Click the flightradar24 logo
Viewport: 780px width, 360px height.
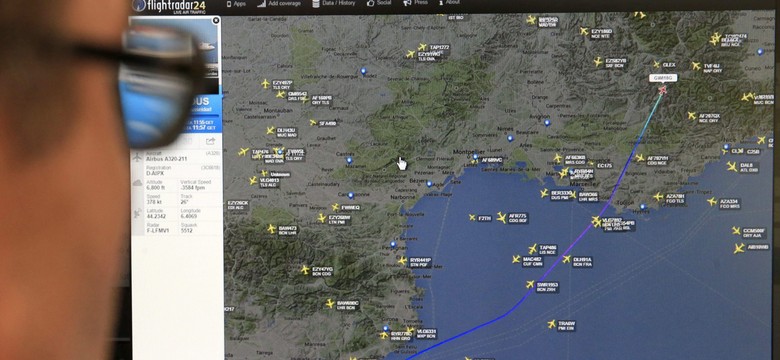[x=169, y=6]
